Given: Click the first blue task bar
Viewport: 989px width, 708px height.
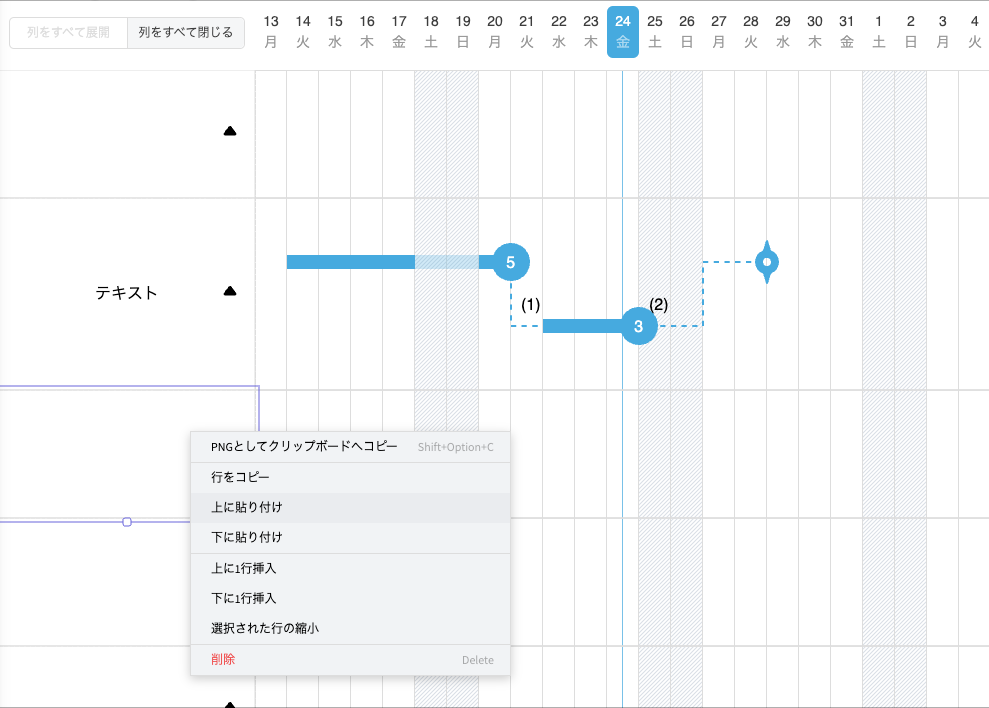Looking at the screenshot, I should pos(350,262).
